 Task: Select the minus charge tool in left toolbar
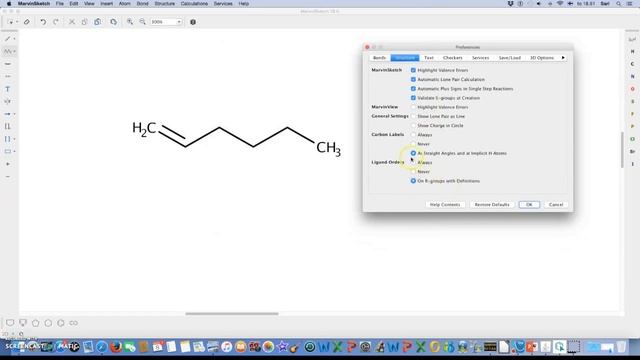[7, 177]
